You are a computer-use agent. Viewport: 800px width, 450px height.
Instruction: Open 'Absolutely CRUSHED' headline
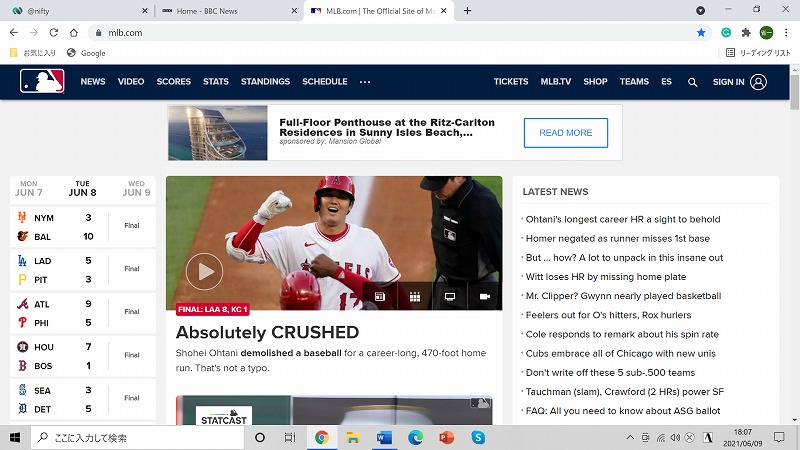tap(267, 332)
